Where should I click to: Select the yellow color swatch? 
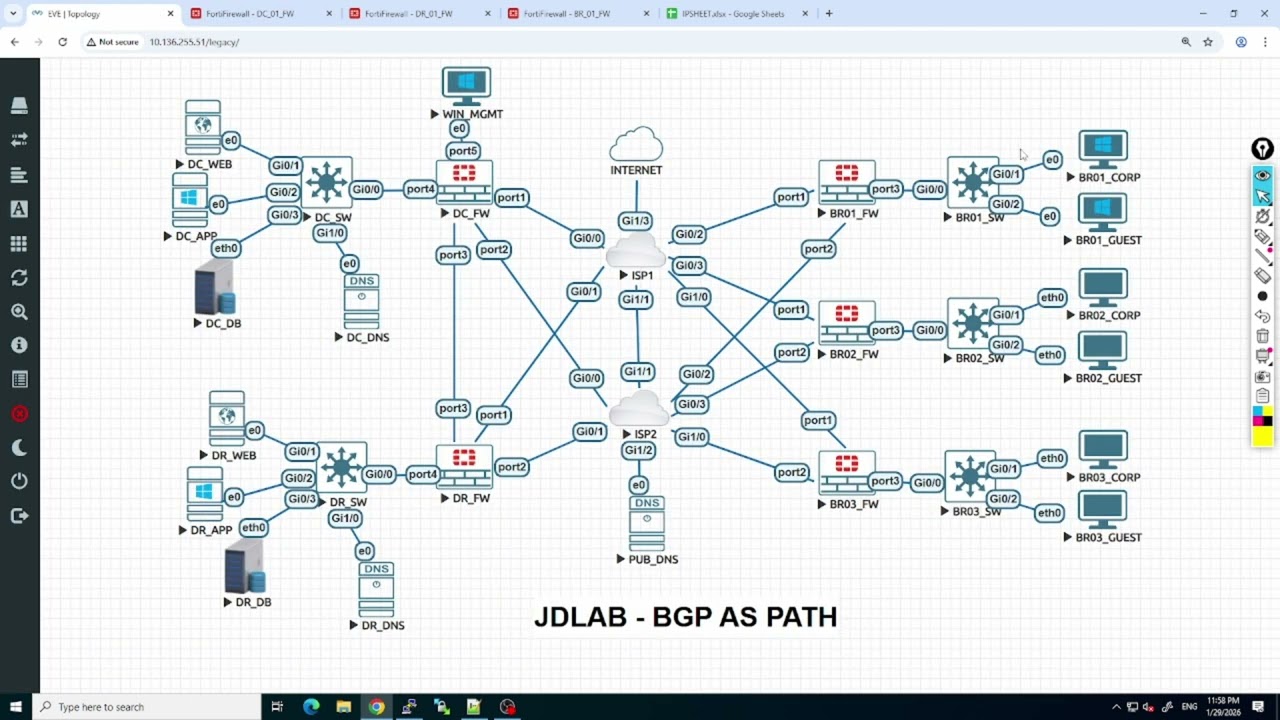click(1262, 436)
